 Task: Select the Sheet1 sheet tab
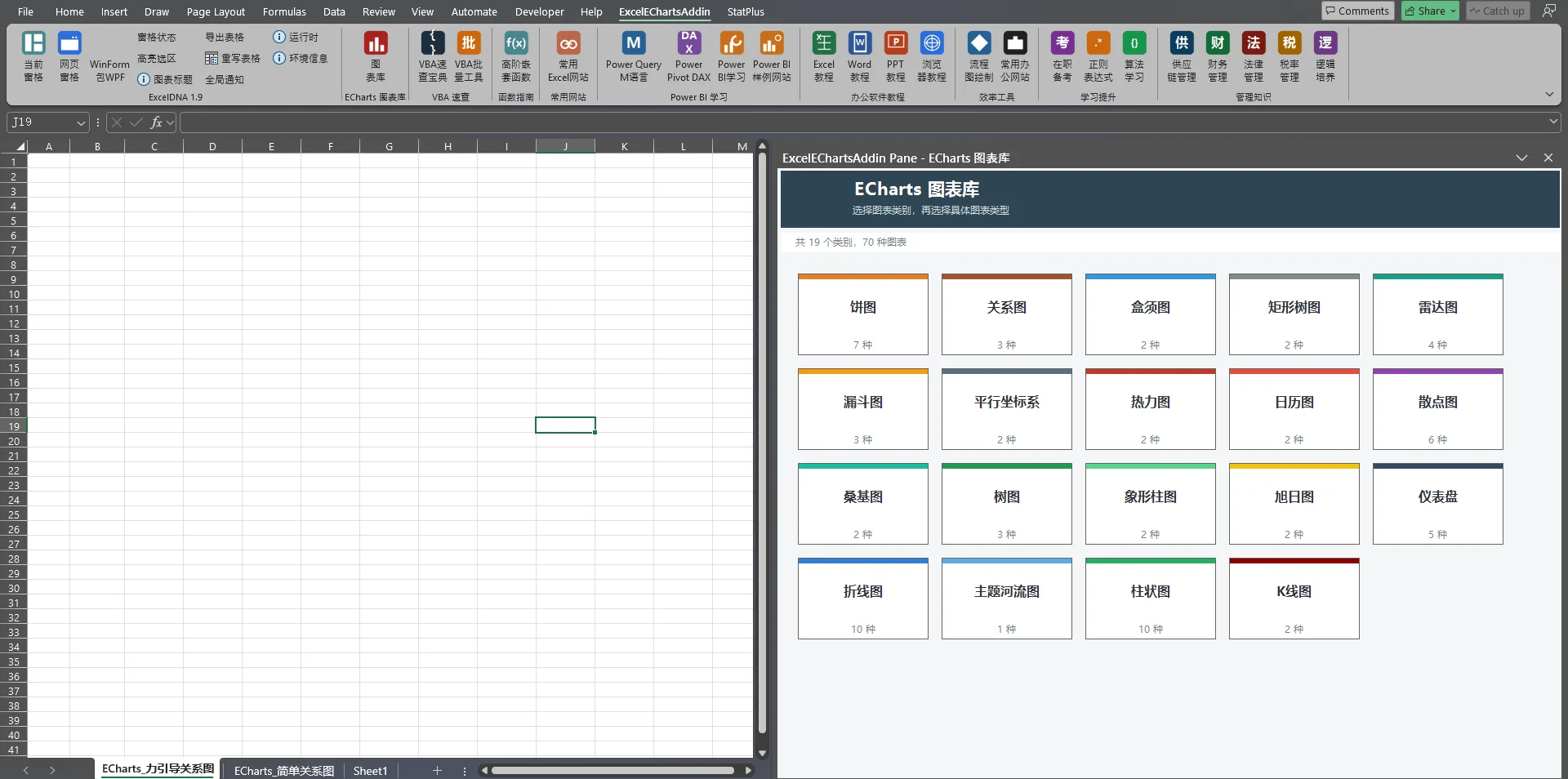(370, 770)
